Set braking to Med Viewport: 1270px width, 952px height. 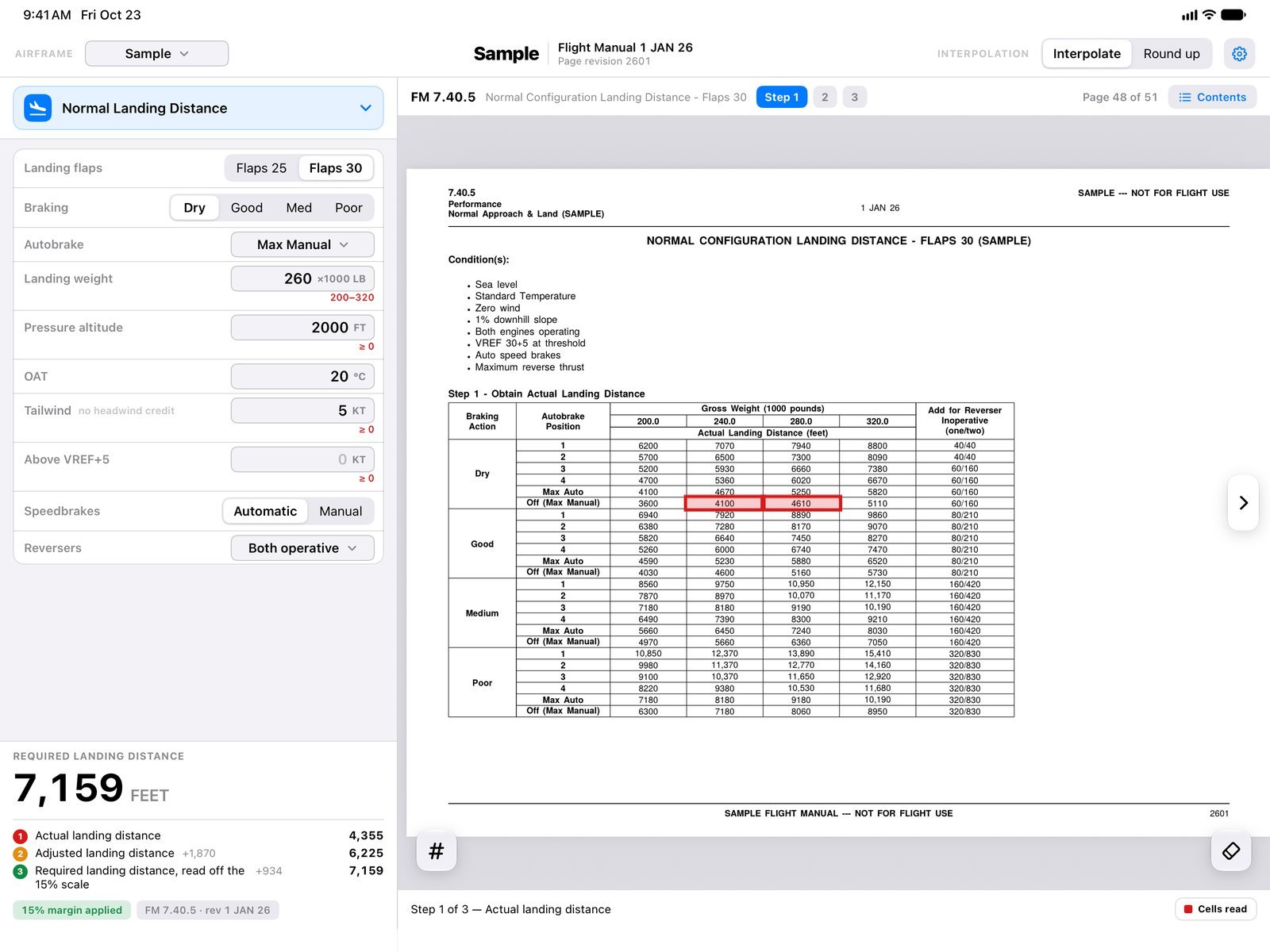click(298, 208)
